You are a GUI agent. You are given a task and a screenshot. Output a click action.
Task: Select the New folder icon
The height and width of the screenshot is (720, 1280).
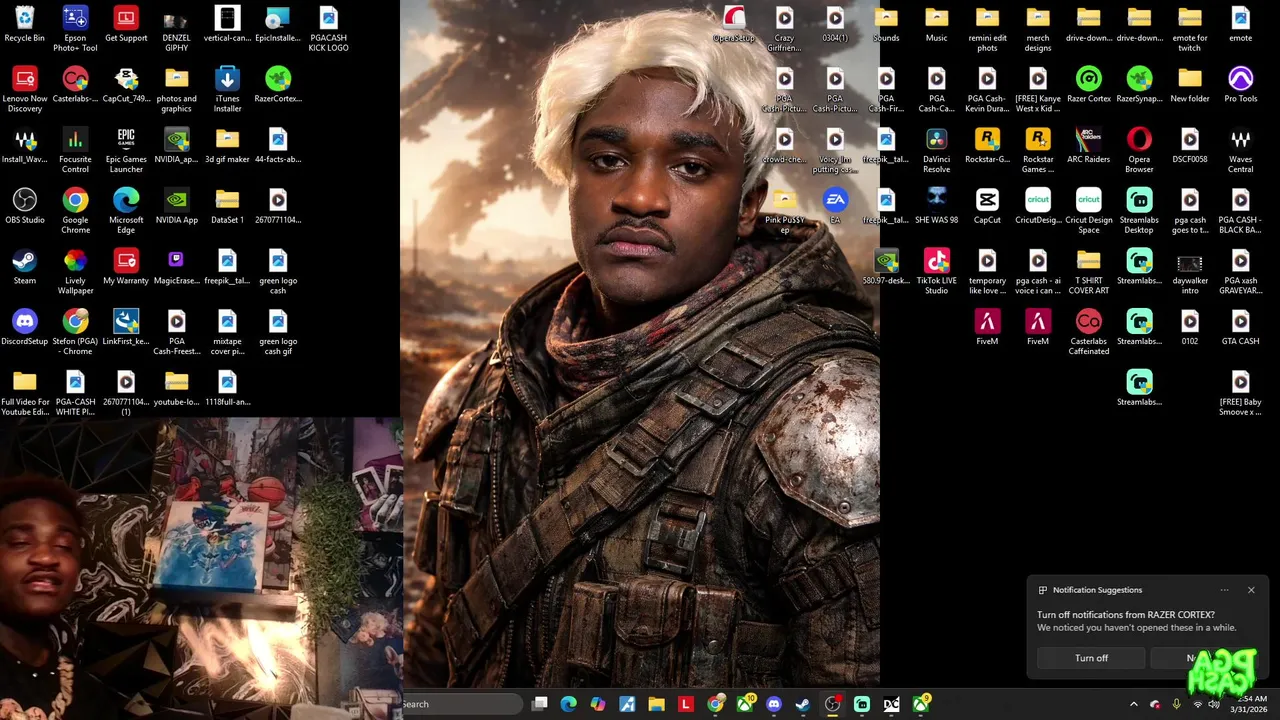click(1190, 85)
